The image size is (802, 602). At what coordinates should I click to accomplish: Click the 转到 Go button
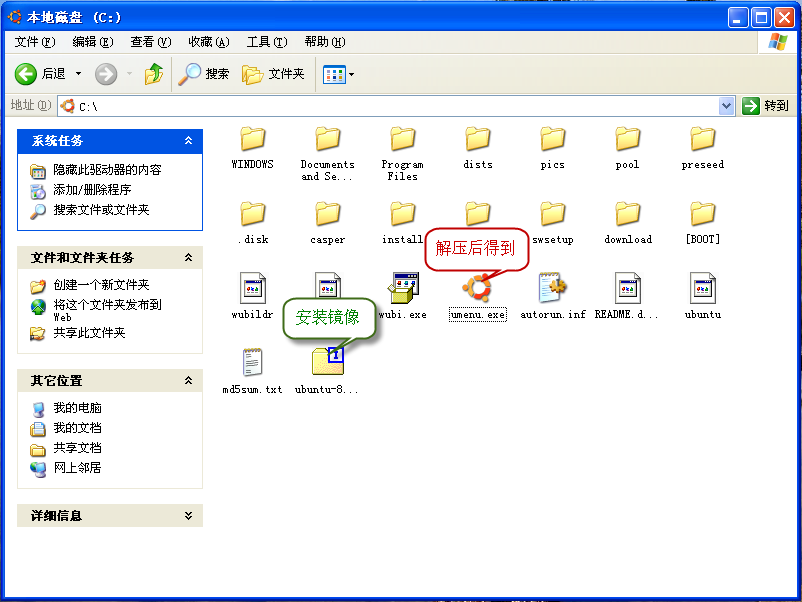[765, 106]
